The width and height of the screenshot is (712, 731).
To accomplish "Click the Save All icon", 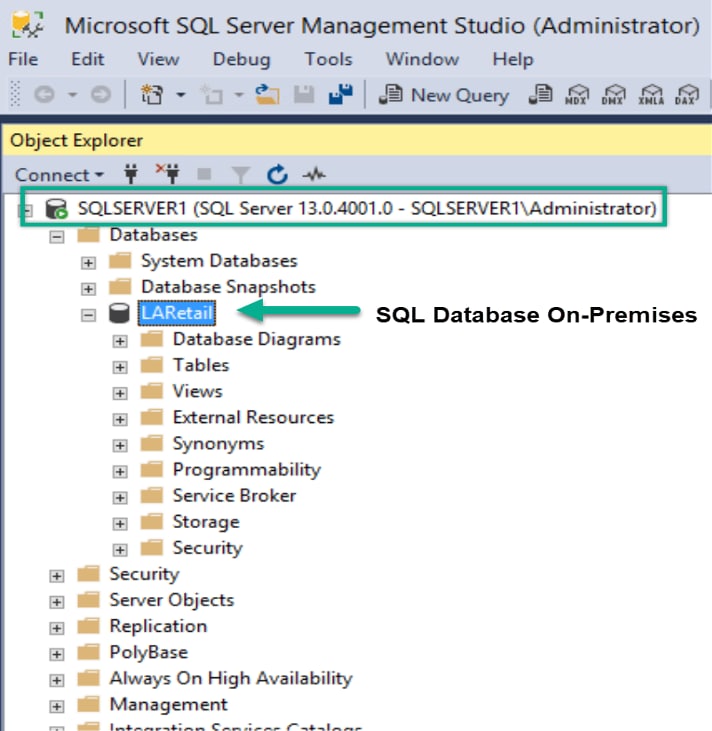I will pyautogui.click(x=341, y=95).
